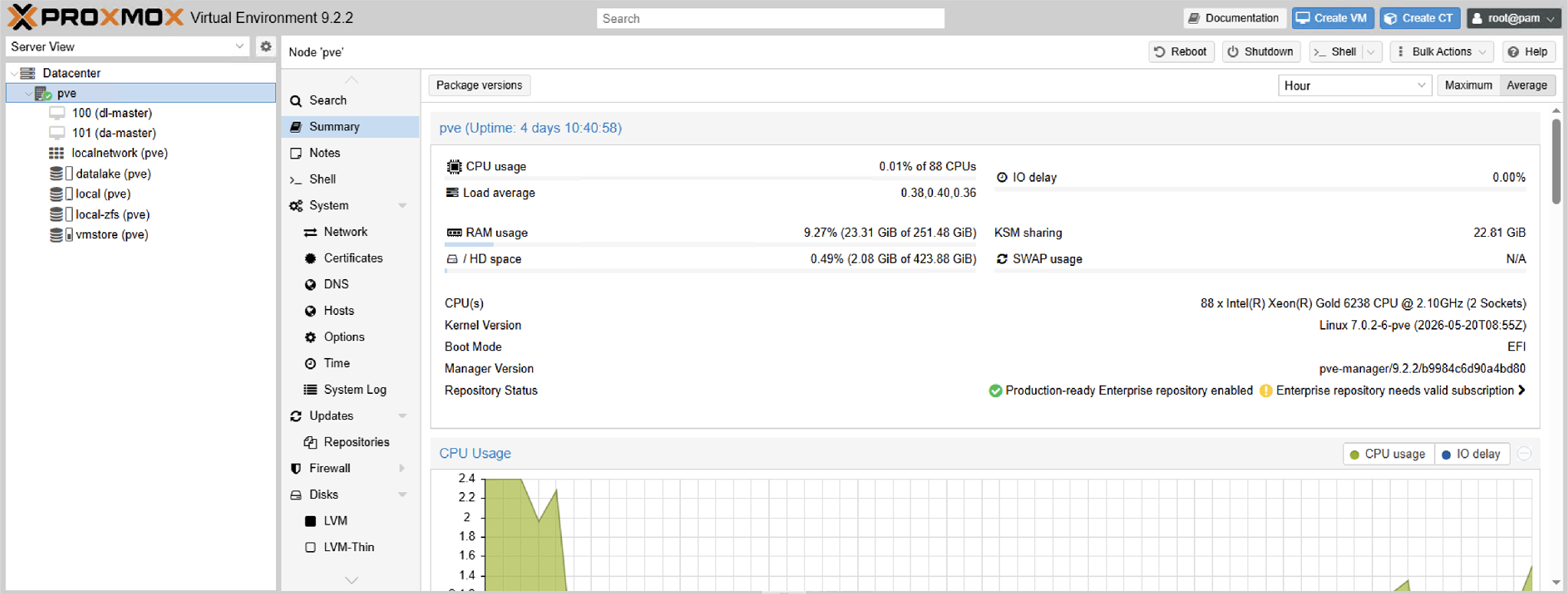Expand the Repository Status details arrow
The width and height of the screenshot is (1568, 594).
coord(1522,390)
